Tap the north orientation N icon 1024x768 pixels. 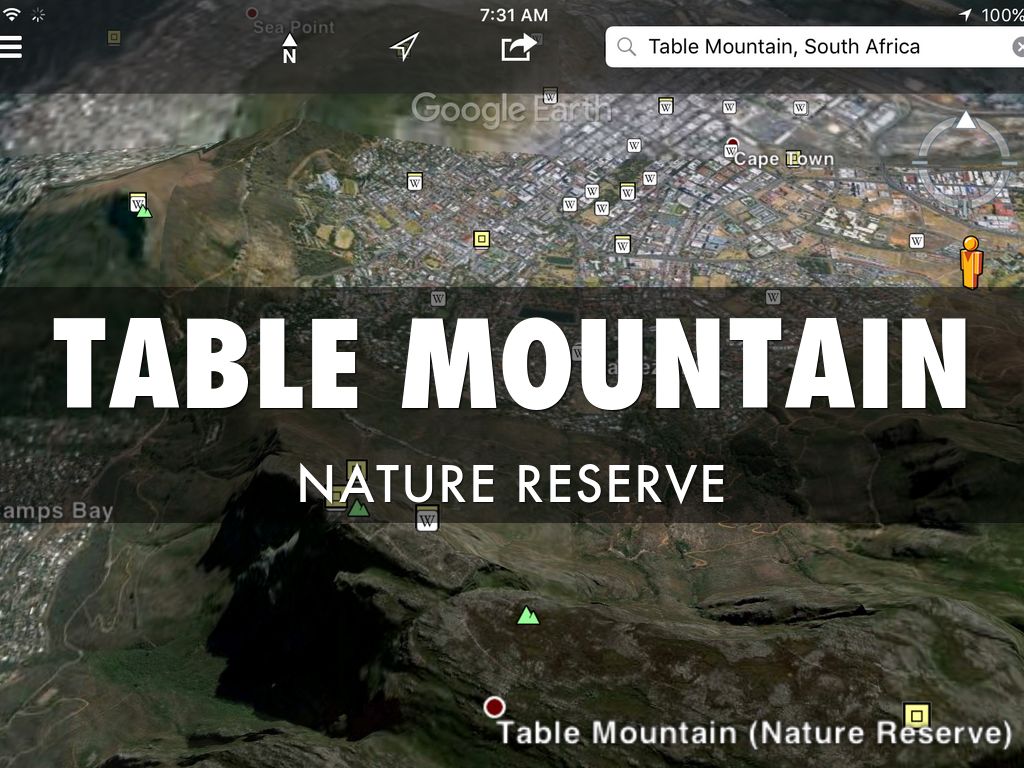(x=289, y=49)
